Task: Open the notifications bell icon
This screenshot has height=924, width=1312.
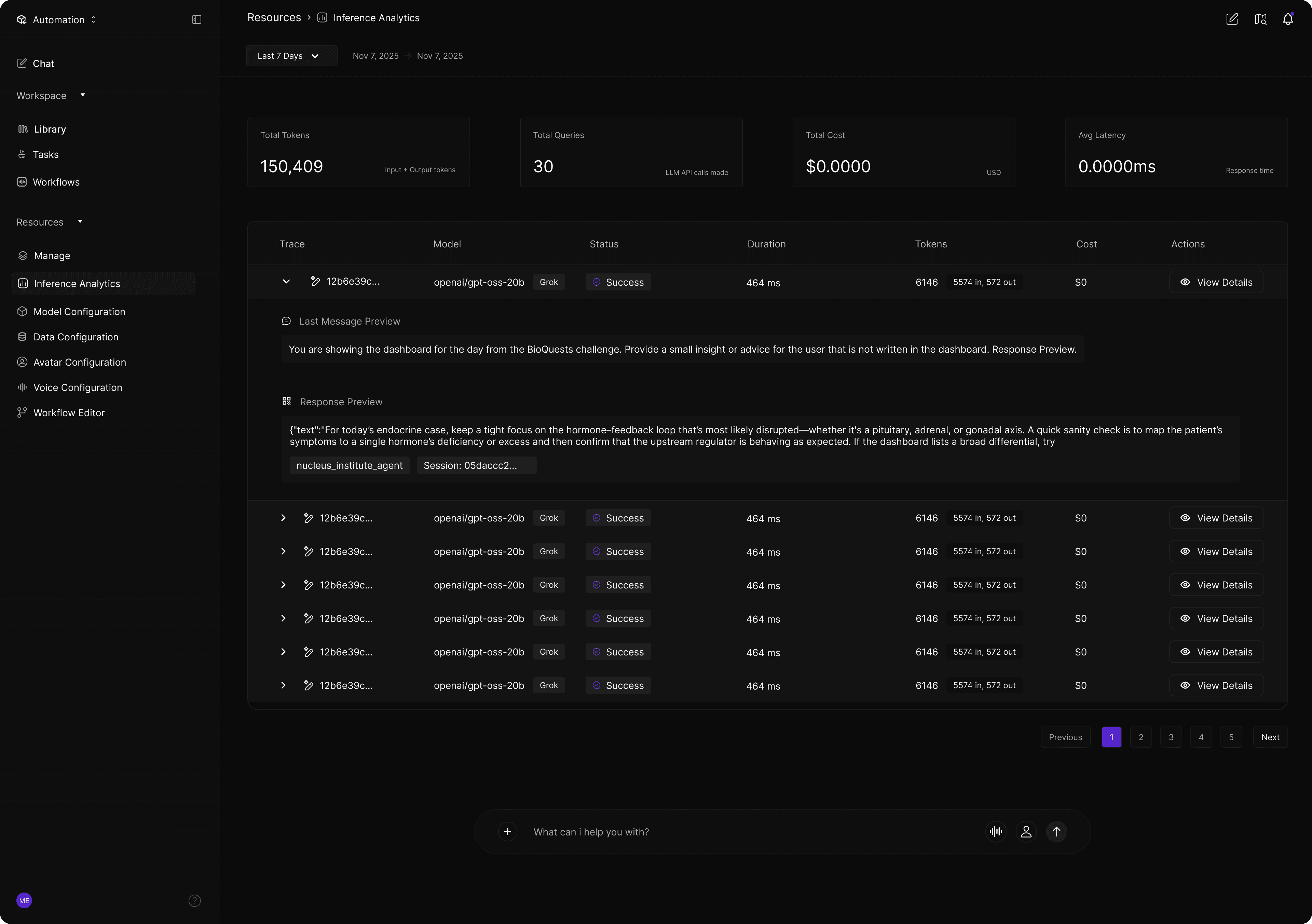Action: (x=1287, y=19)
